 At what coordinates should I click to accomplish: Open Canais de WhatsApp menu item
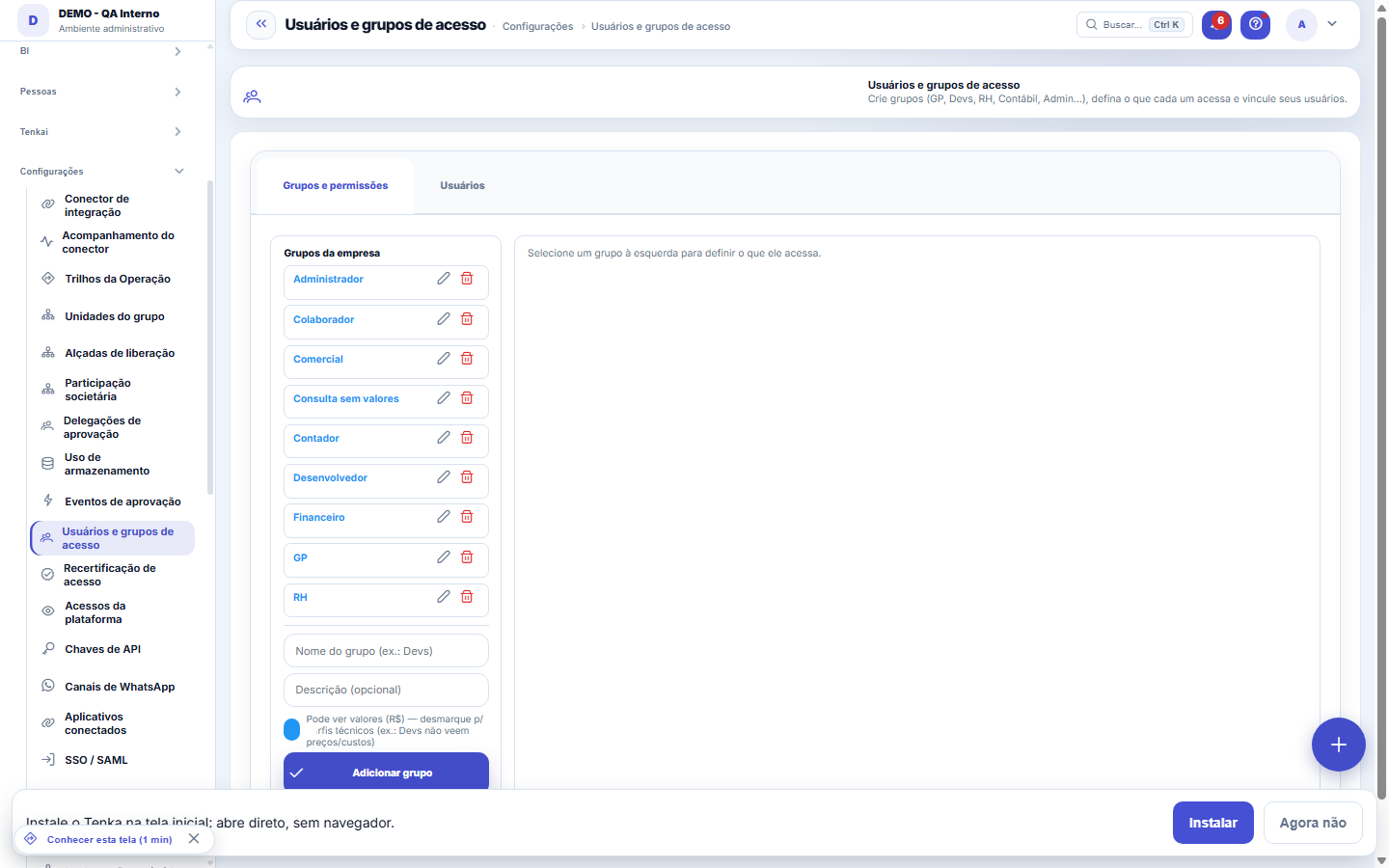coord(112,687)
